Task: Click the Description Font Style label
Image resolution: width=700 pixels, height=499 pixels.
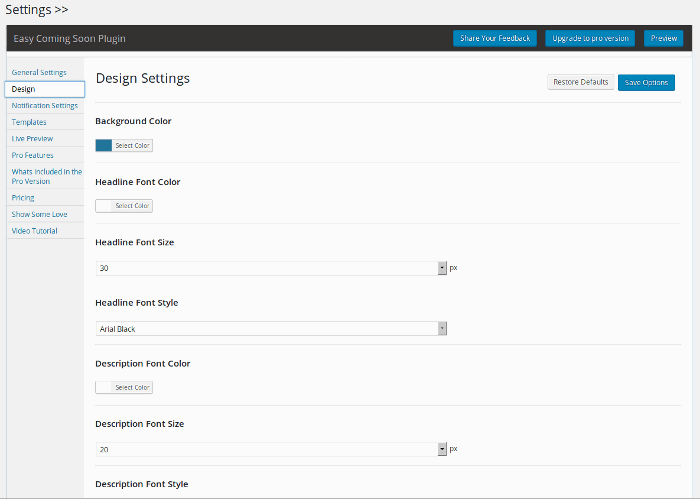Action: click(142, 484)
